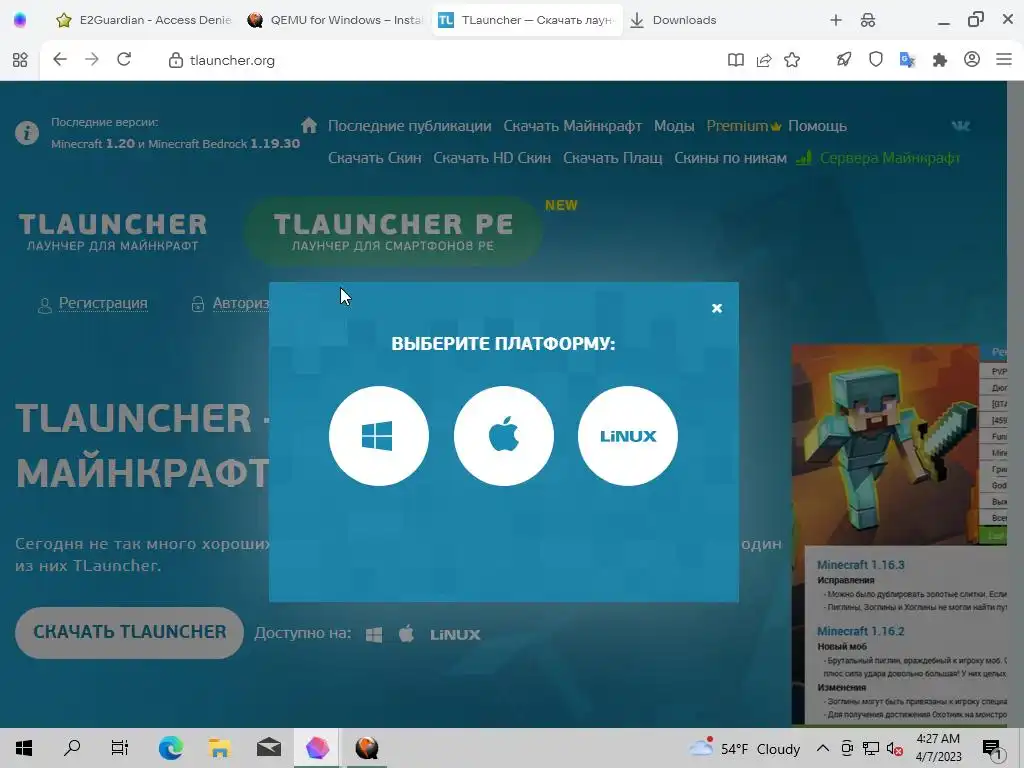The image size is (1024, 768).
Task: Open a new tab with plus button
Action: (836, 20)
